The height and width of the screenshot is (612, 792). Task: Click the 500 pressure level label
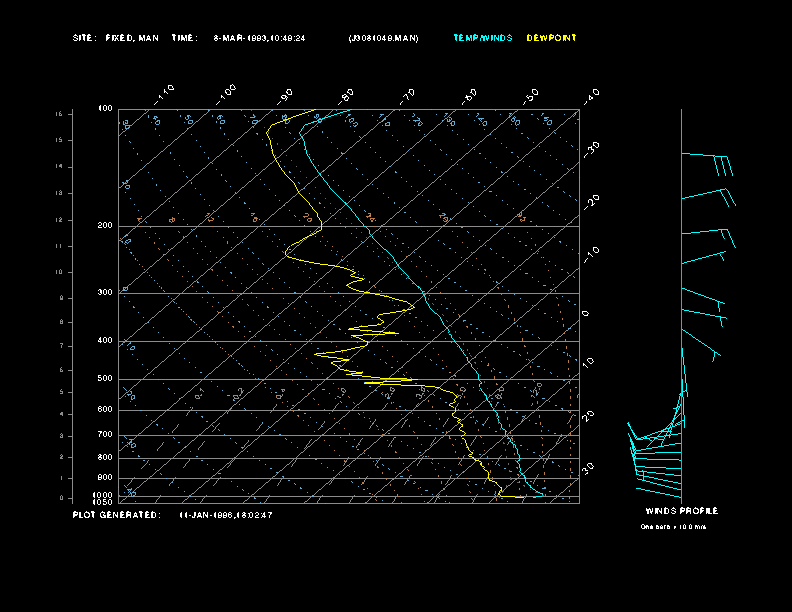click(x=105, y=379)
